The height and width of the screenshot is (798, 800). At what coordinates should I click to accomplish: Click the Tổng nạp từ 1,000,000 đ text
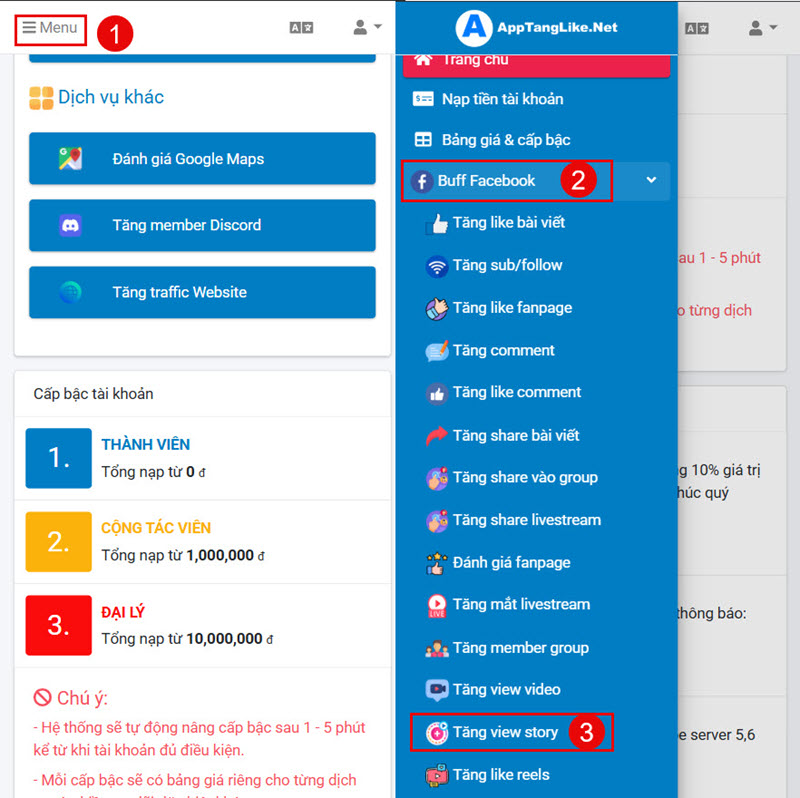coord(183,555)
